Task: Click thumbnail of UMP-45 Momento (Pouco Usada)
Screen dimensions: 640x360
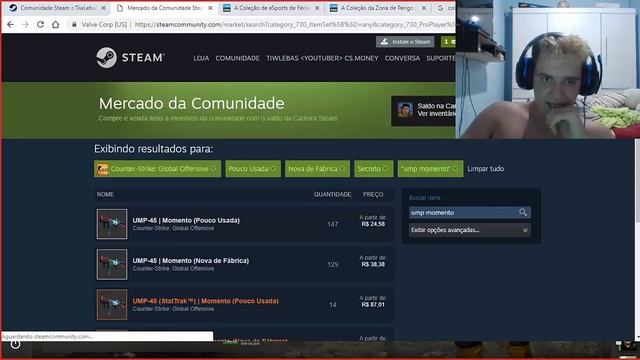Action: click(112, 224)
